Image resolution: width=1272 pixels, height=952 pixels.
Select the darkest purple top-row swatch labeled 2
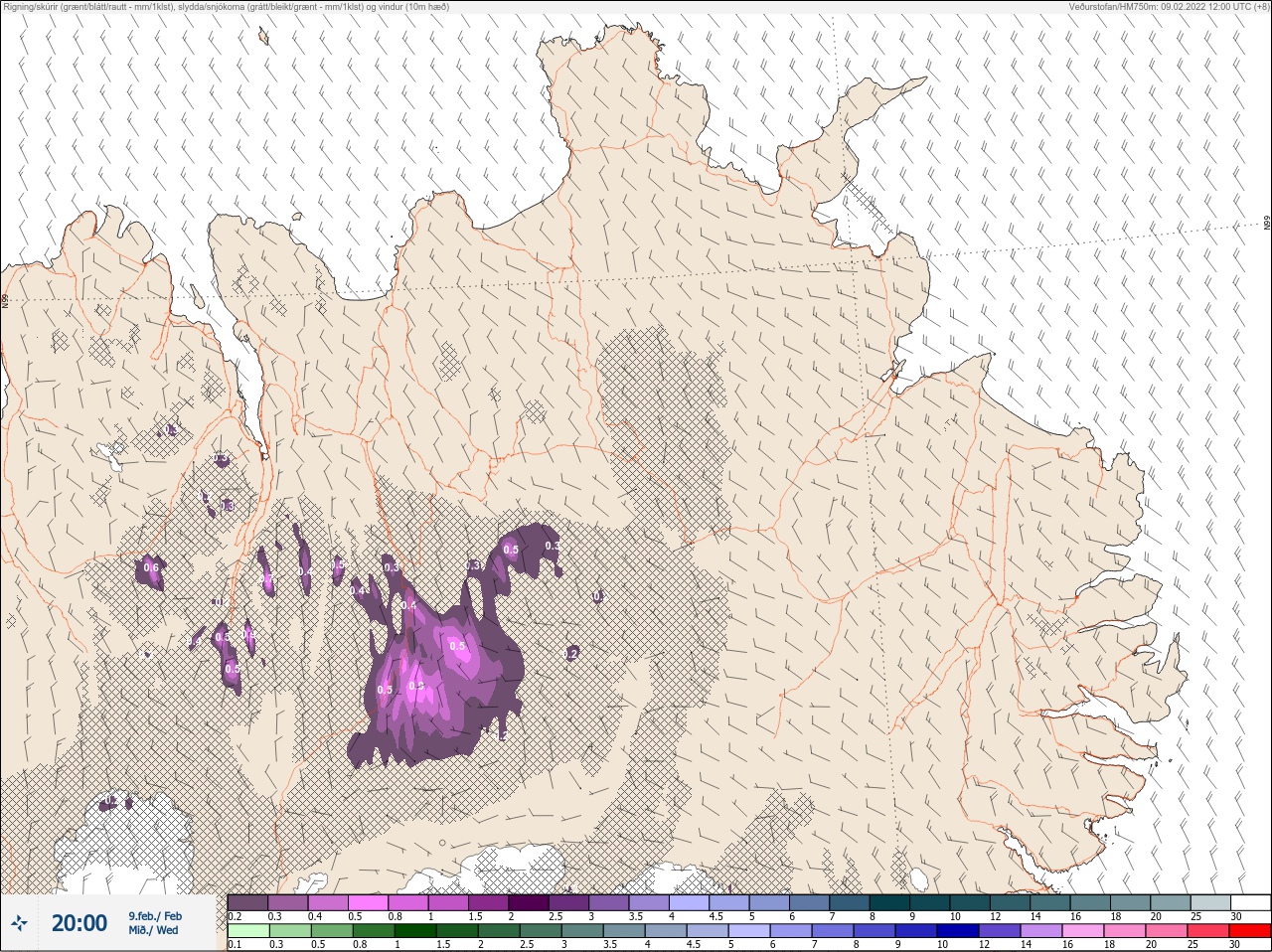[x=529, y=903]
